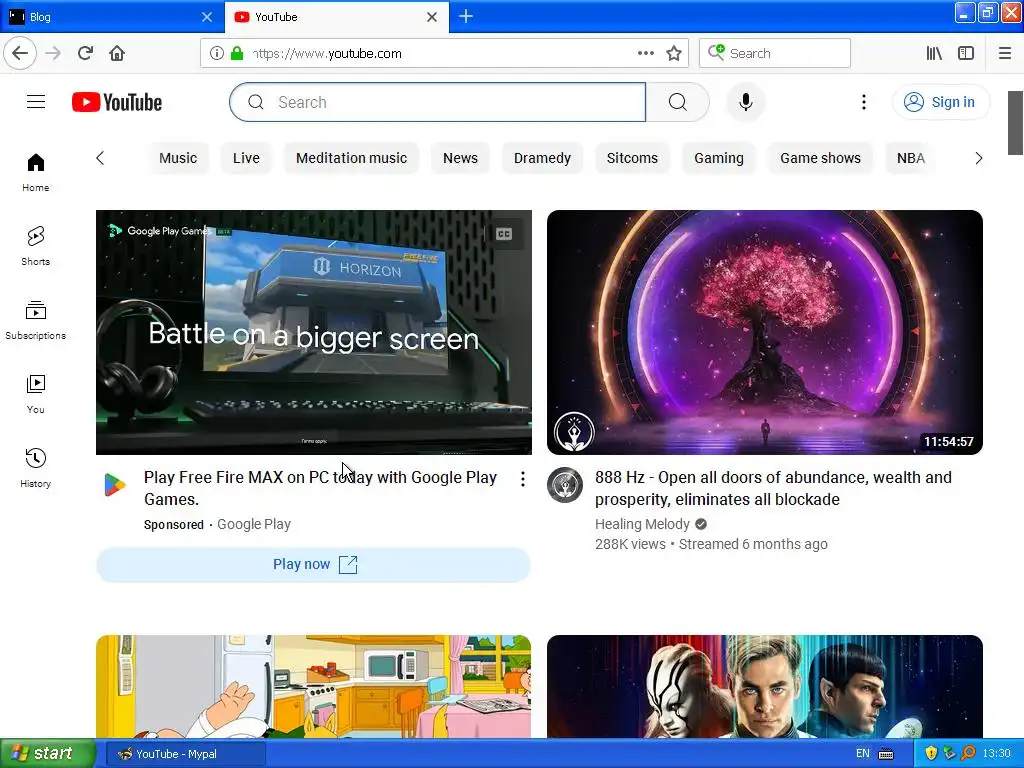Image resolution: width=1024 pixels, height=768 pixels.
Task: Close the Blog tab
Action: tap(207, 17)
